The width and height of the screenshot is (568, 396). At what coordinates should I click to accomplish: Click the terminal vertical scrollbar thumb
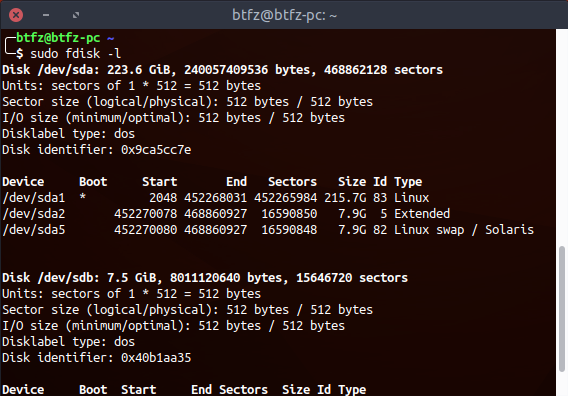562,309
